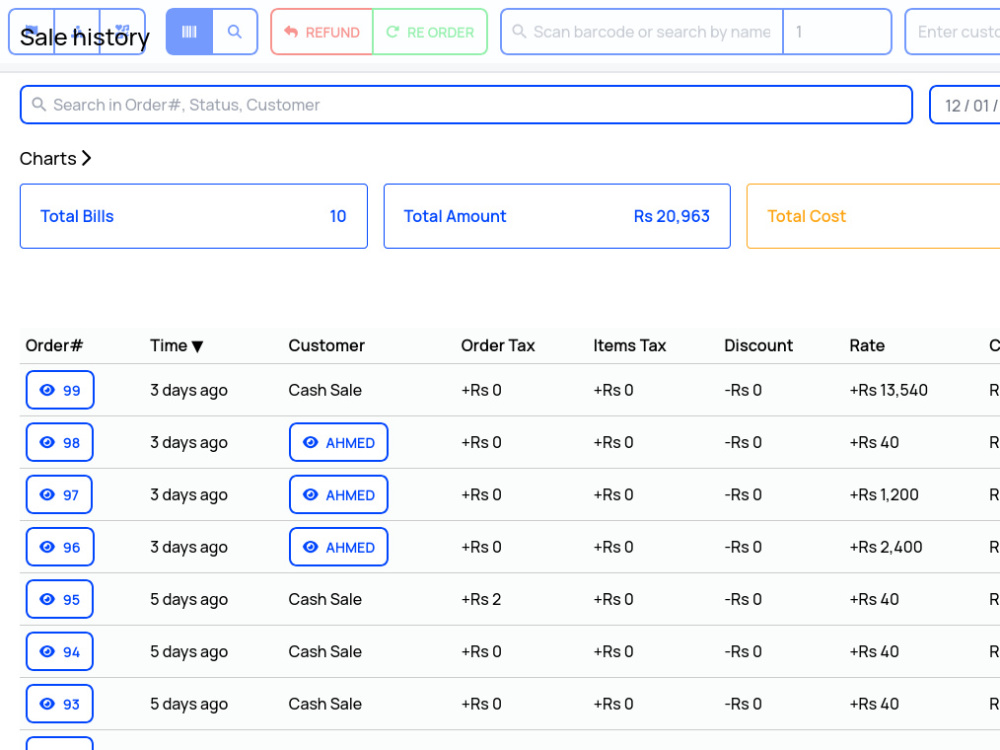View order 97 details
This screenshot has height=750, width=1000.
59,494
